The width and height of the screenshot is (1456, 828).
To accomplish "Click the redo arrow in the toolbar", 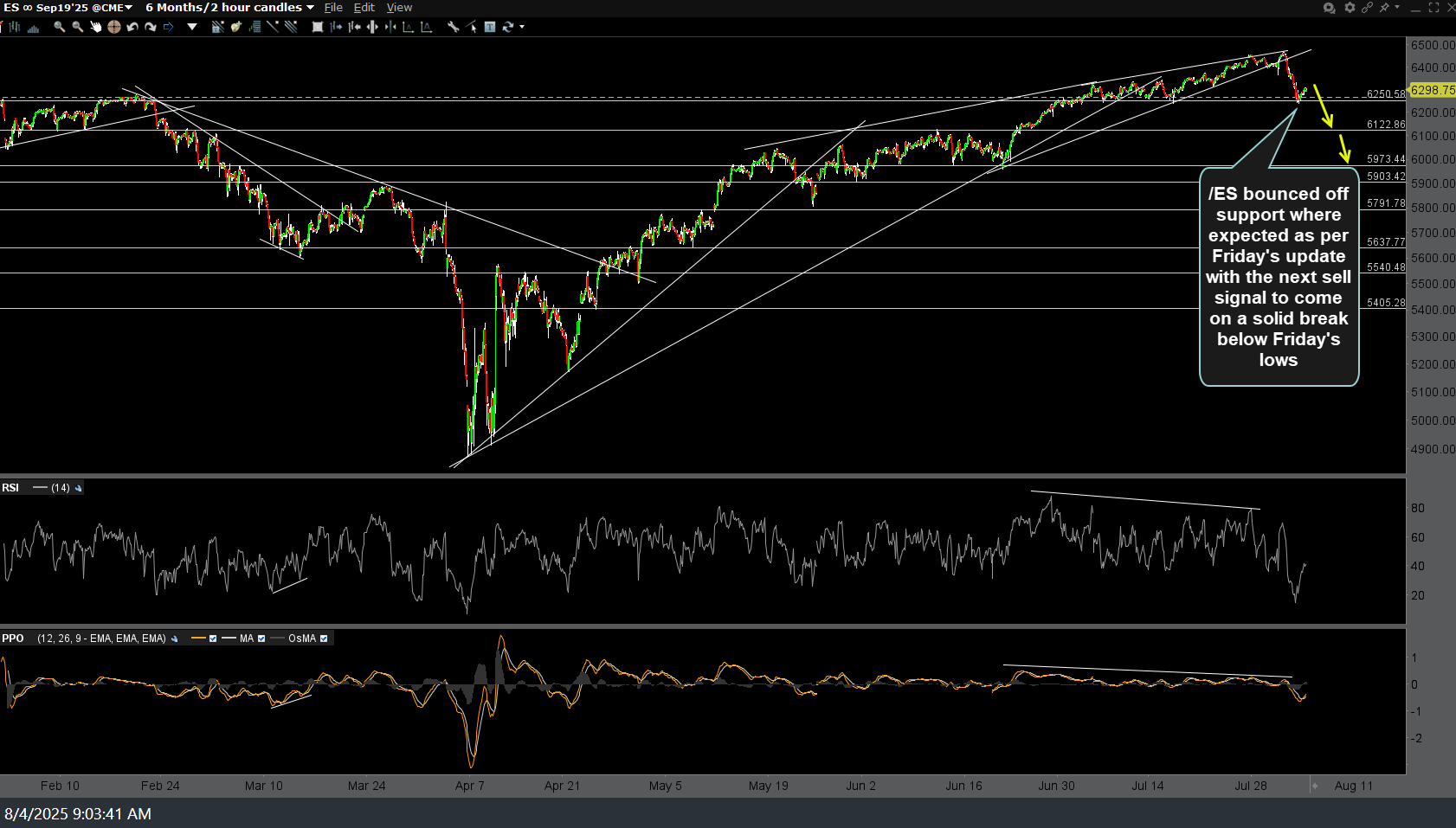I will coord(151,27).
